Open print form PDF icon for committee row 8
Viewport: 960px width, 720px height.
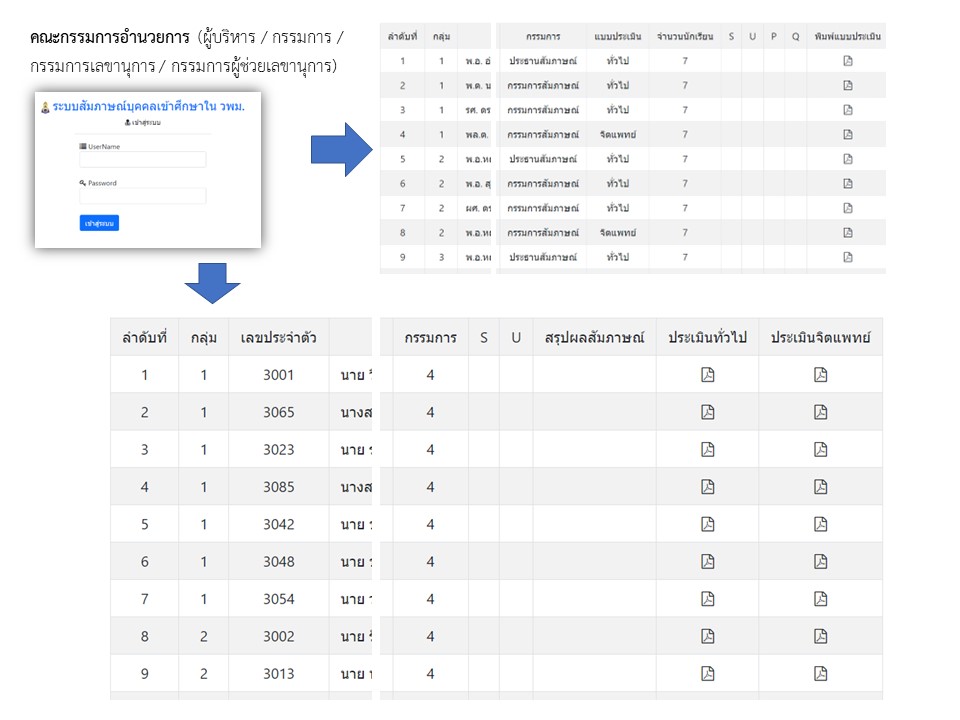click(x=847, y=232)
